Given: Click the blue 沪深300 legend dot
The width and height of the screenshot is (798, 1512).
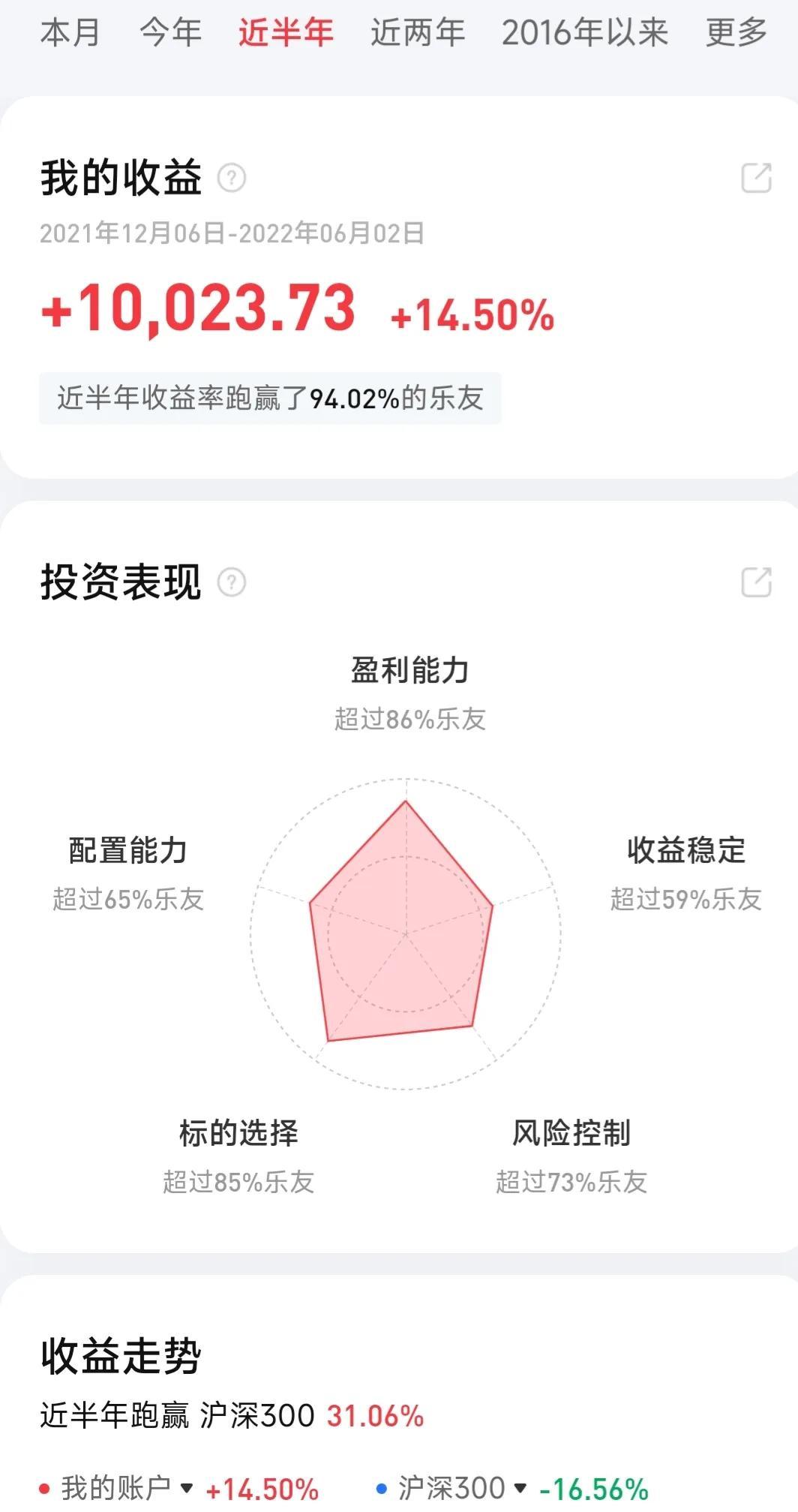Looking at the screenshot, I should [382, 1488].
